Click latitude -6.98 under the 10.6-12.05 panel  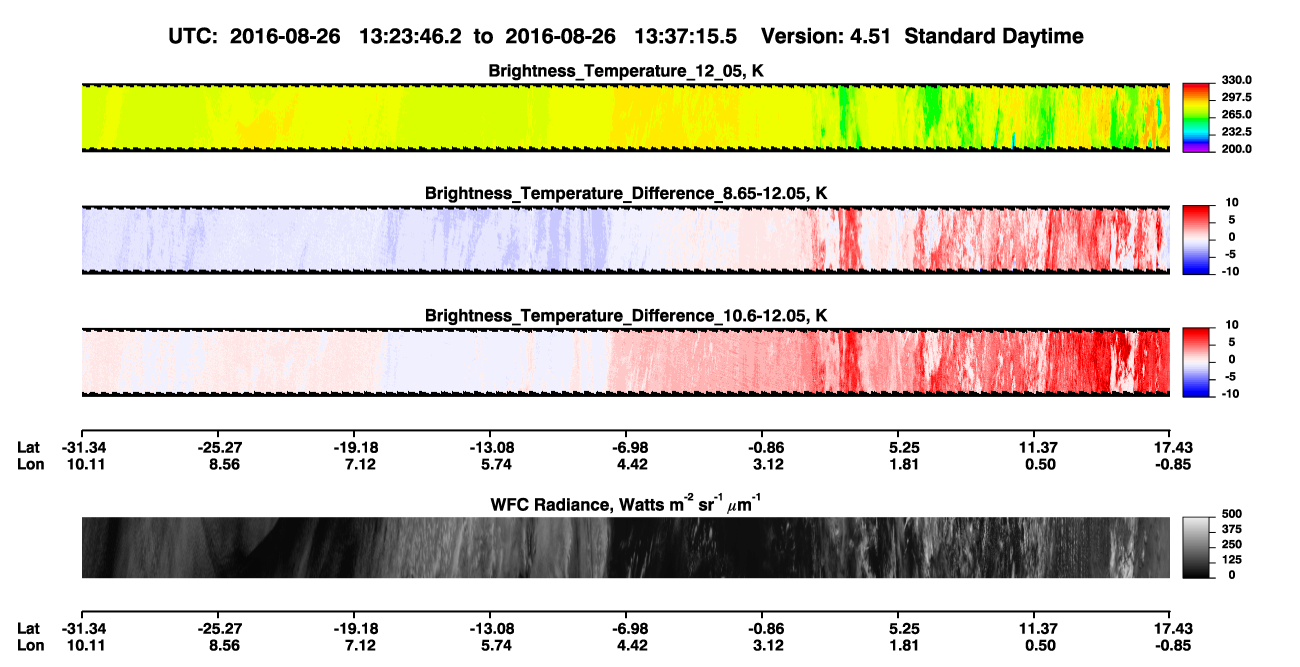(626, 447)
